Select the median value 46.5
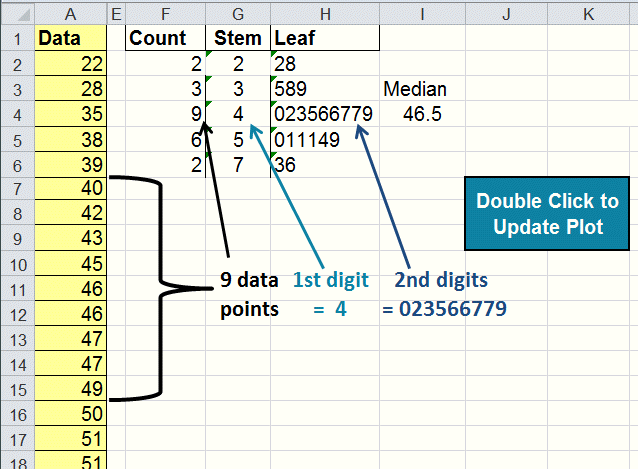This screenshot has width=638, height=469. click(x=422, y=113)
